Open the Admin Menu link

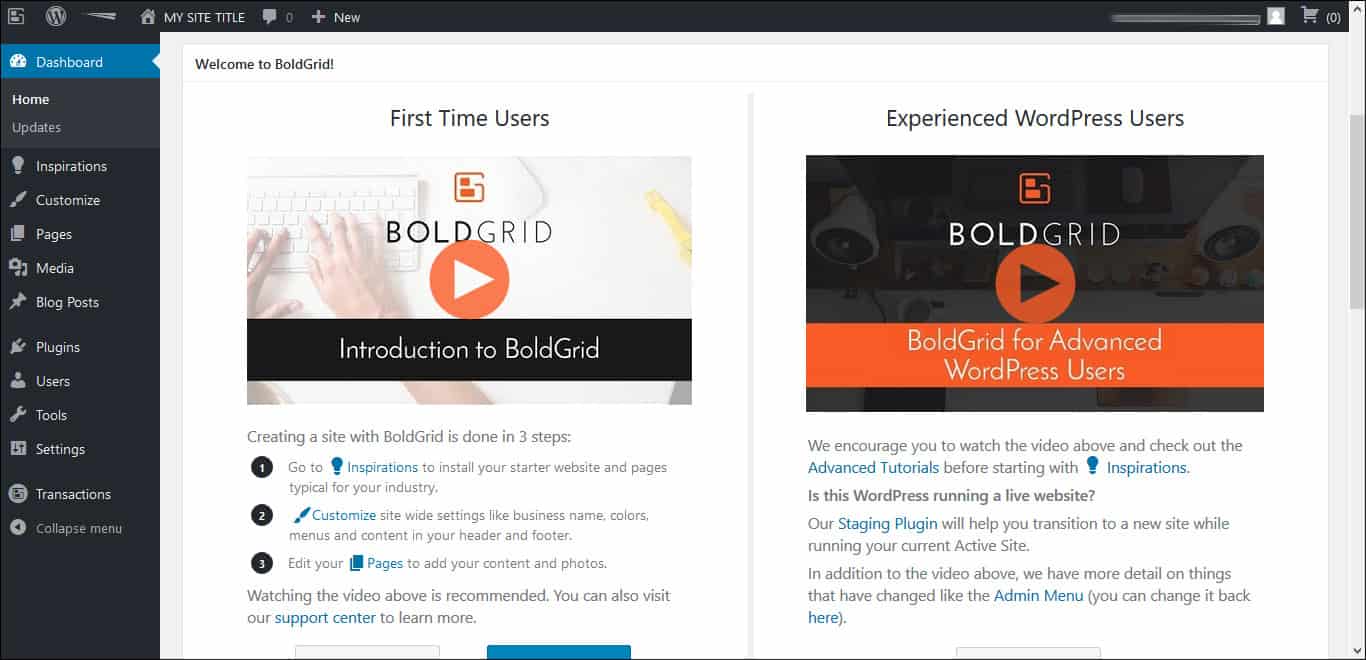tap(1038, 596)
